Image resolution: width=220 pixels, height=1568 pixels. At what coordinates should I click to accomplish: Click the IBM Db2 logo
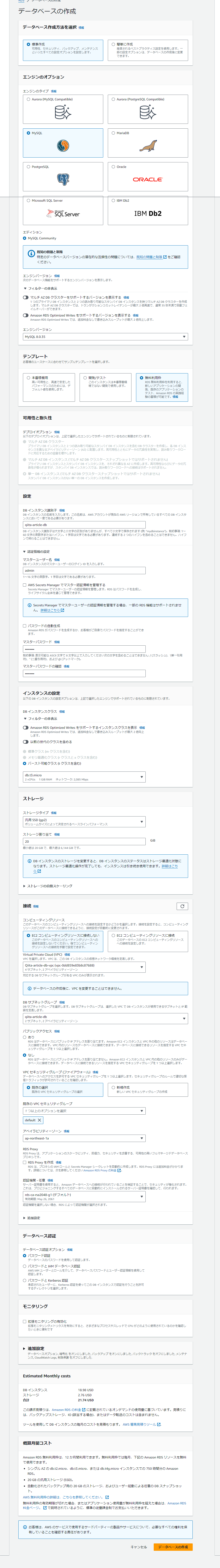pos(148,214)
